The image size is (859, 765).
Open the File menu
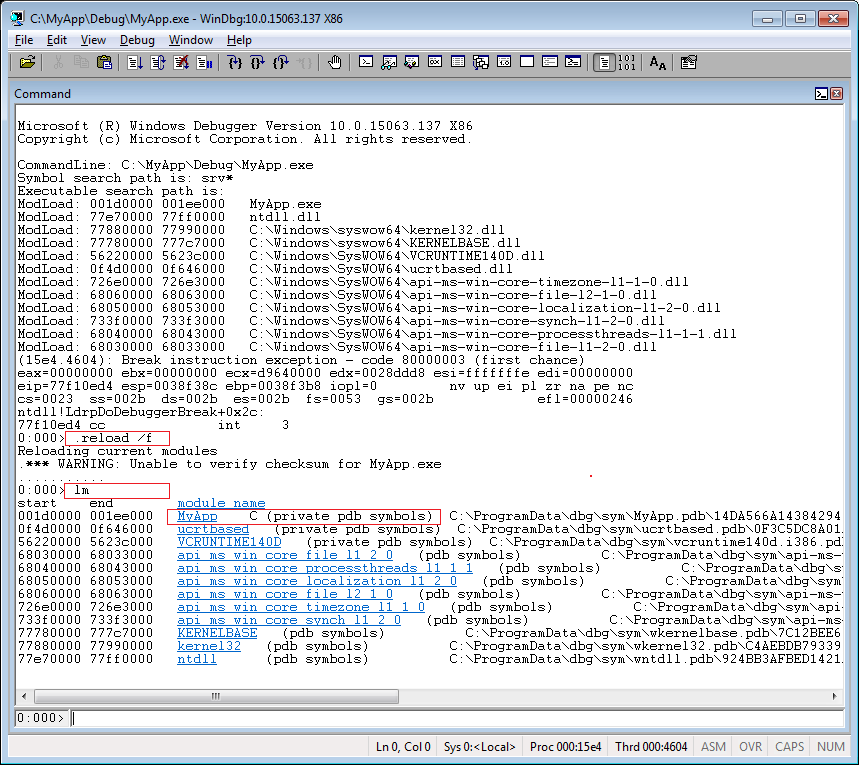(x=24, y=40)
